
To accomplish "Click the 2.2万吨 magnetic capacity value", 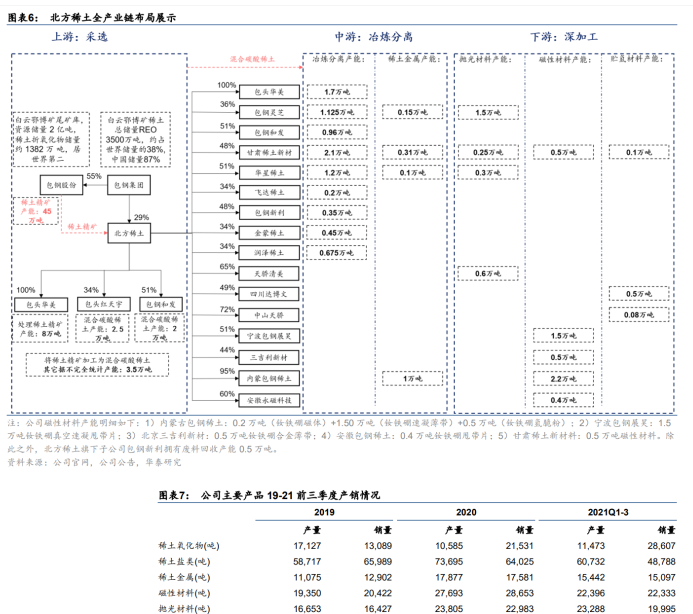I will 563,379.
